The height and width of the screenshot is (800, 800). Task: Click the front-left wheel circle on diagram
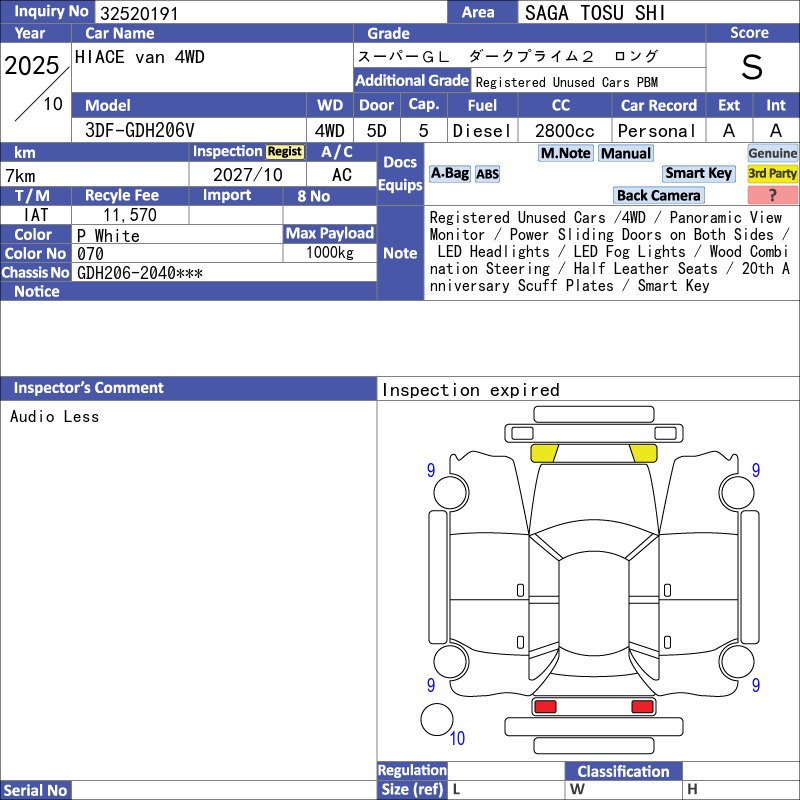pyautogui.click(x=451, y=492)
